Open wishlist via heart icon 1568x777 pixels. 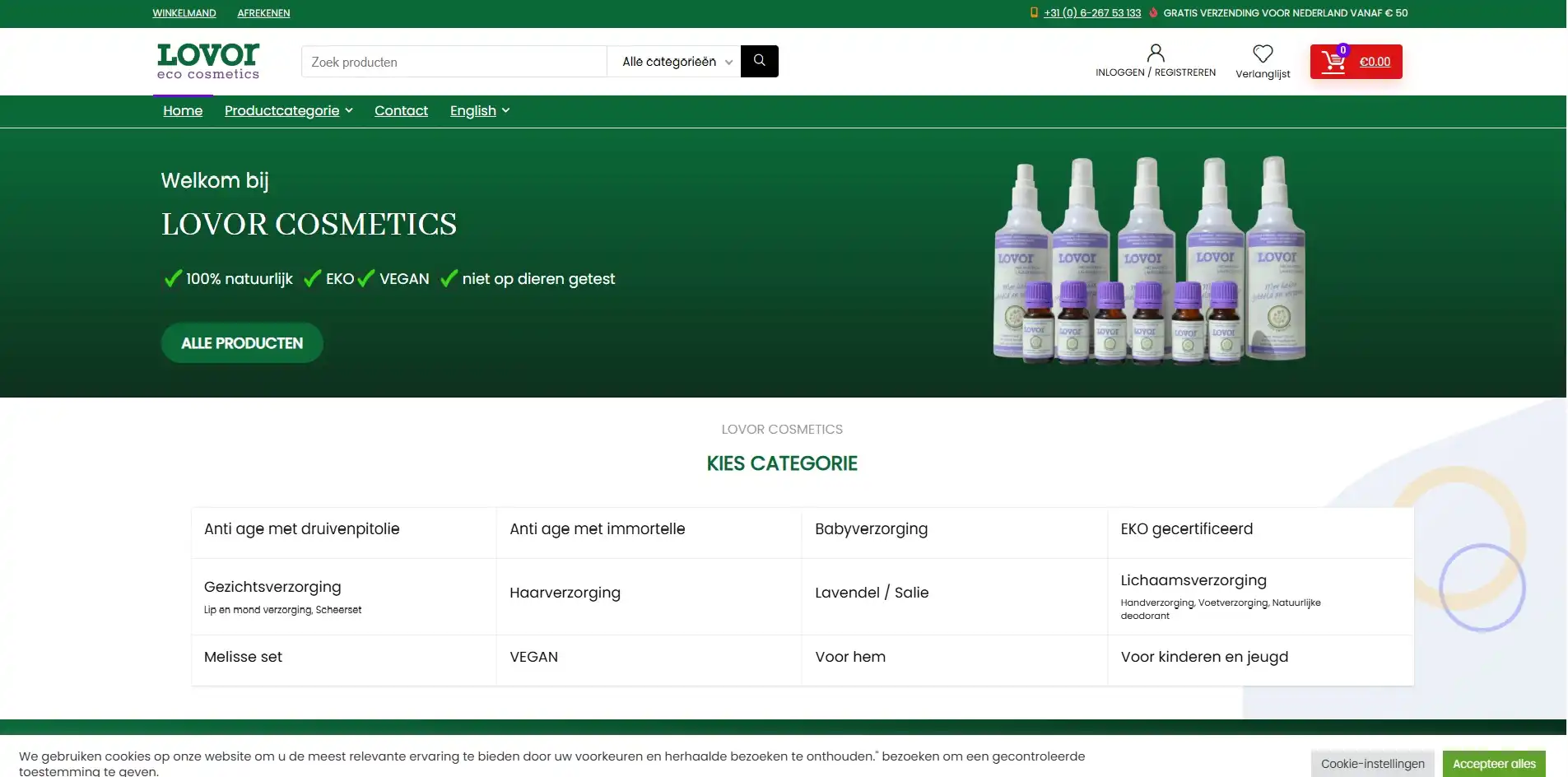(1262, 54)
